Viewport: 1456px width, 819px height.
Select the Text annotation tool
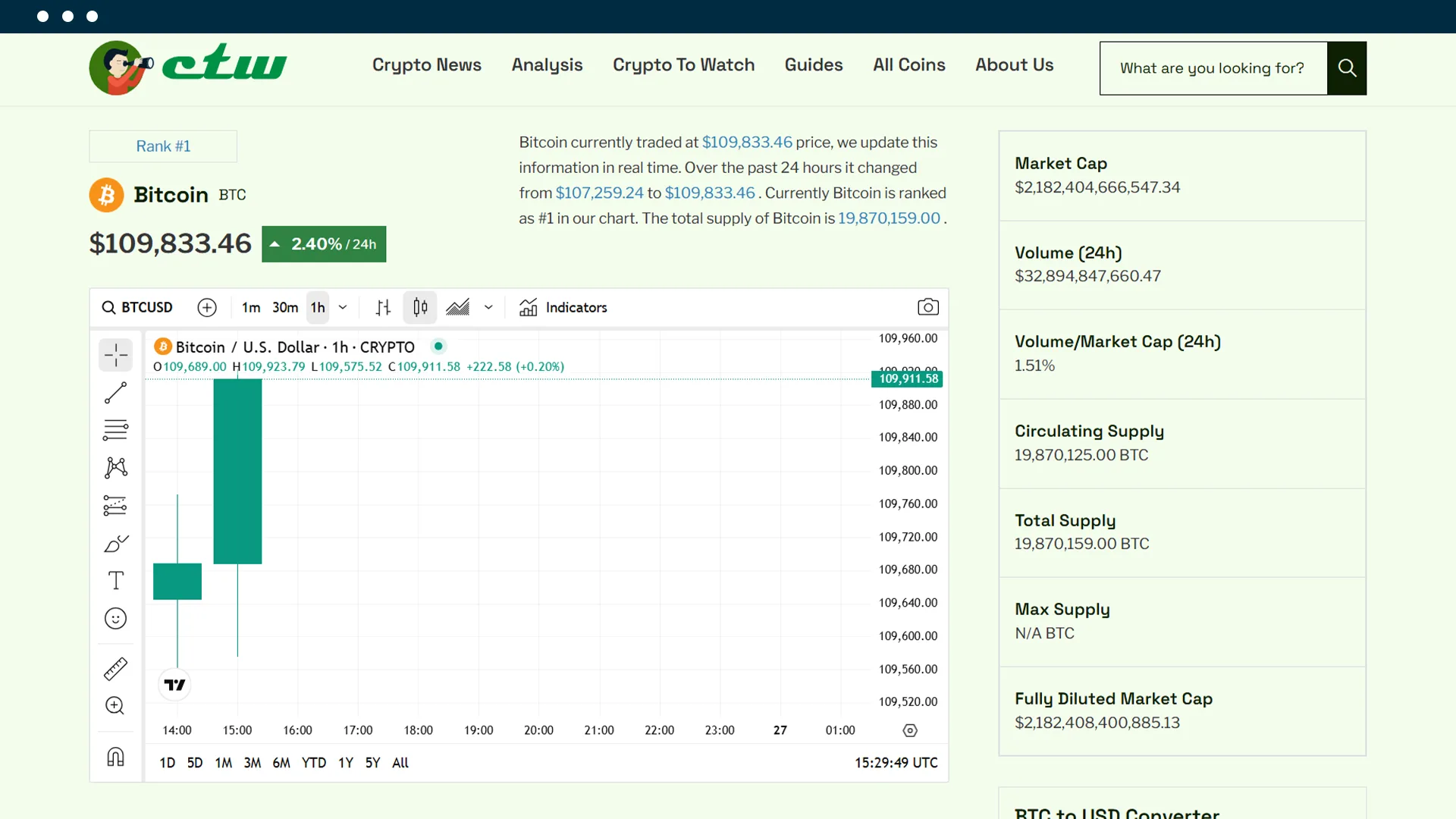click(115, 581)
